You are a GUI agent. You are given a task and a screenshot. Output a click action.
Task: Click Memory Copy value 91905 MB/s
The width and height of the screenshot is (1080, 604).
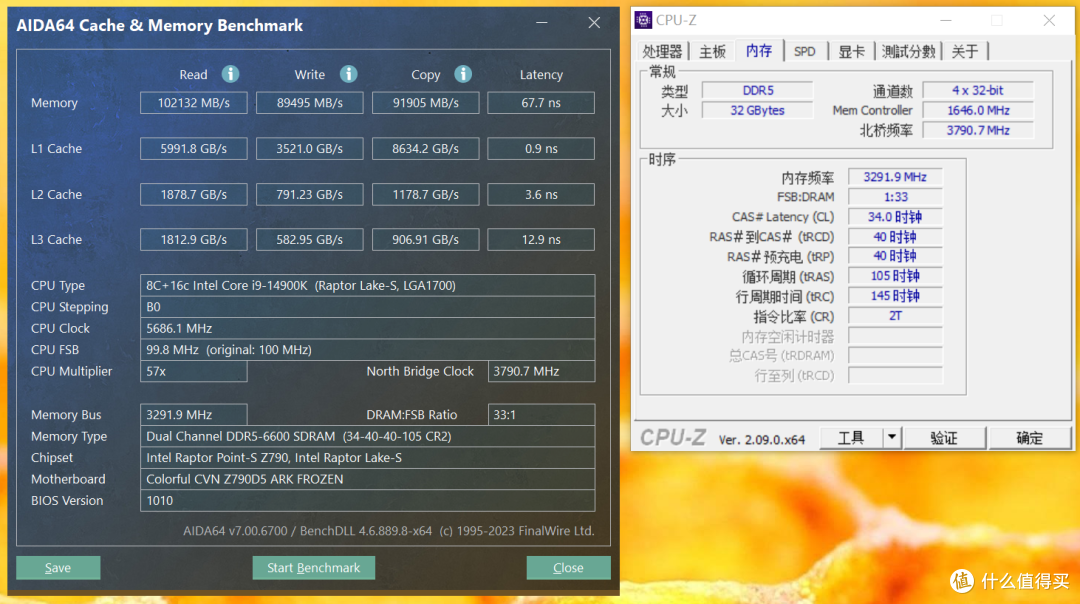click(426, 103)
